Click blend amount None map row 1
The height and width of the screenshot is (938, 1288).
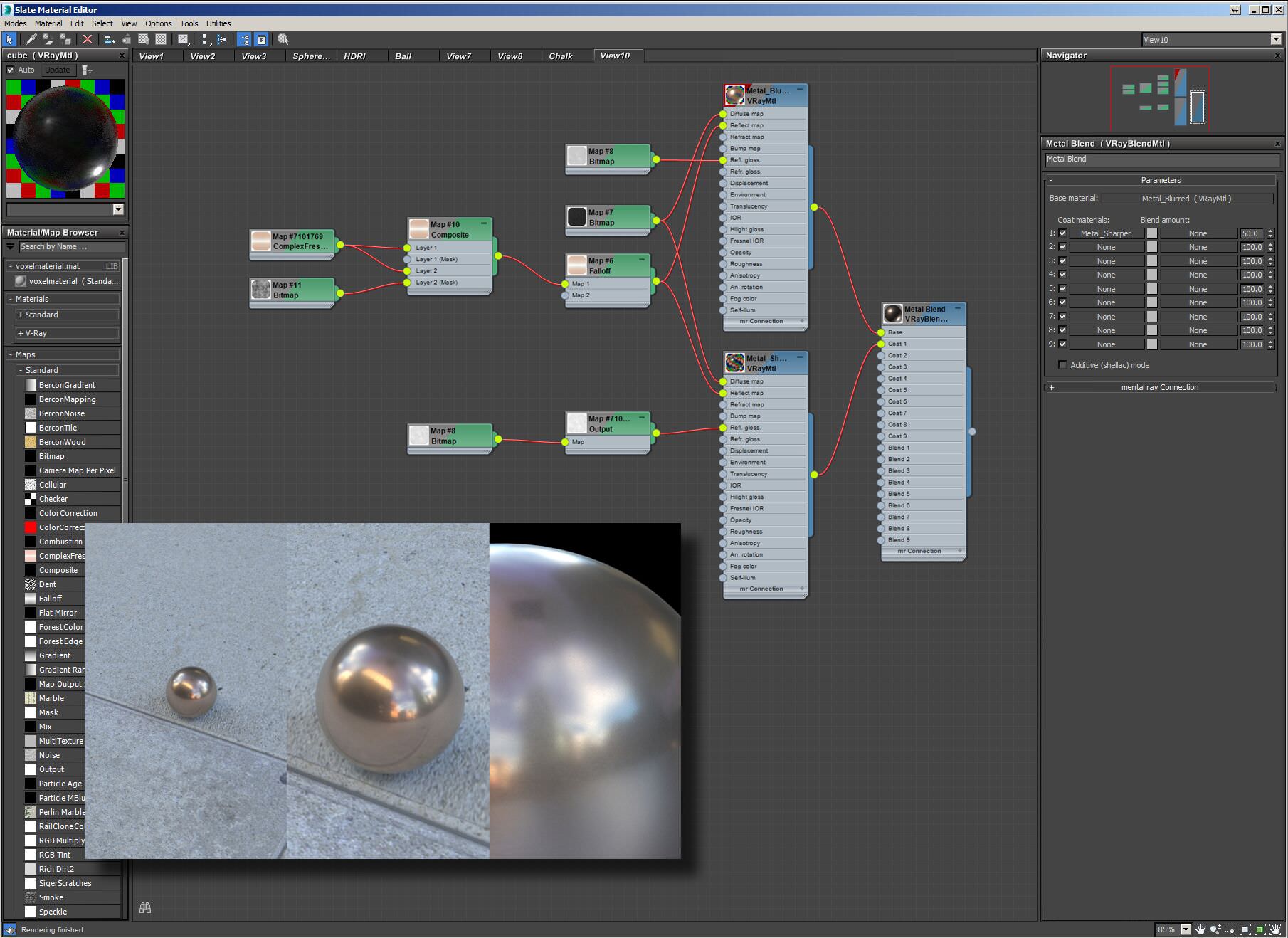pyautogui.click(x=1198, y=233)
